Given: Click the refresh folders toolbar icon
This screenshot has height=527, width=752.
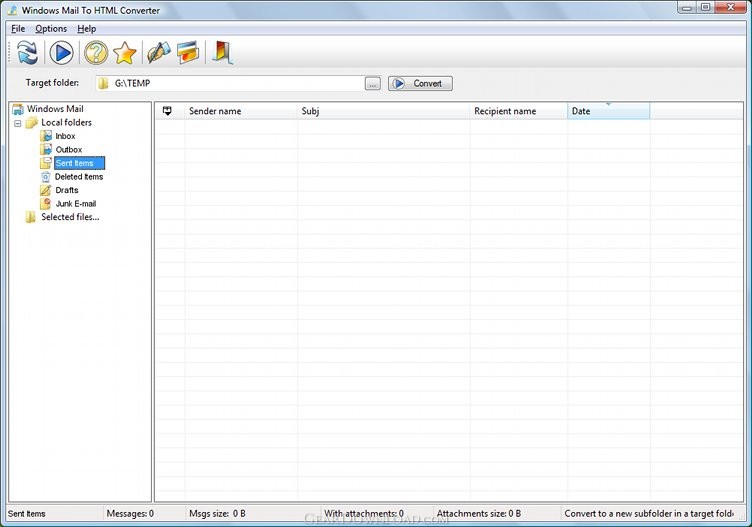Looking at the screenshot, I should tap(27, 52).
